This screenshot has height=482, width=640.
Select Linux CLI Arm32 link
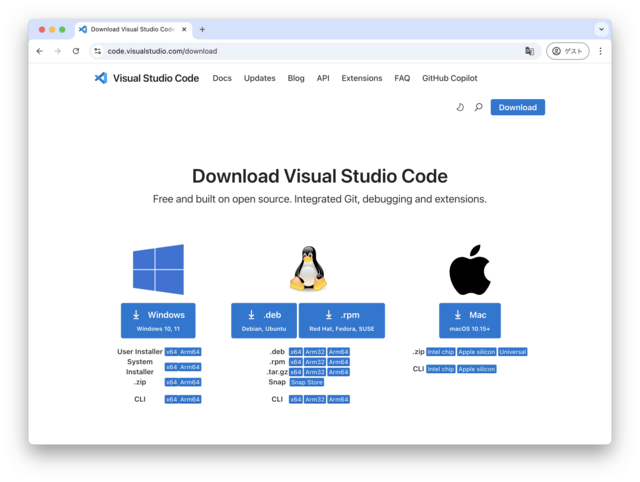click(315, 399)
